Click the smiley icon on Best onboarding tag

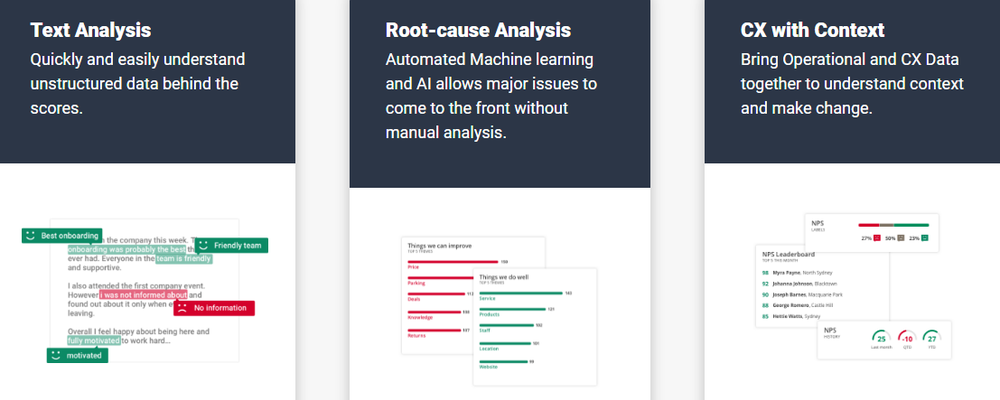click(x=29, y=235)
